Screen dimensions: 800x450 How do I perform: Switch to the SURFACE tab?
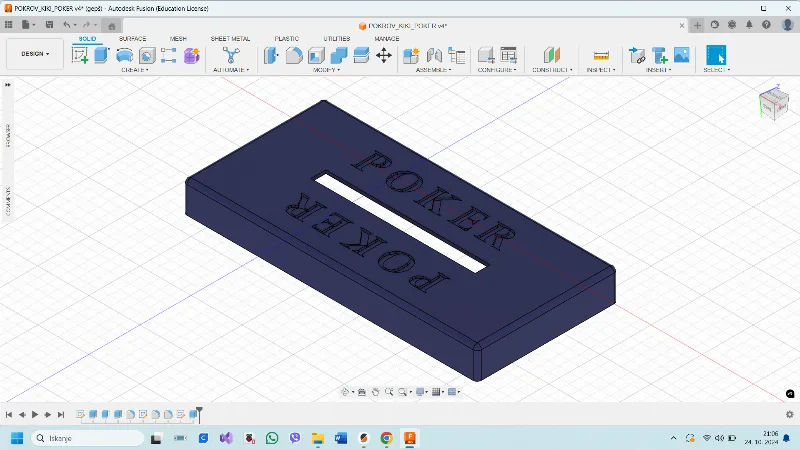[133, 39]
